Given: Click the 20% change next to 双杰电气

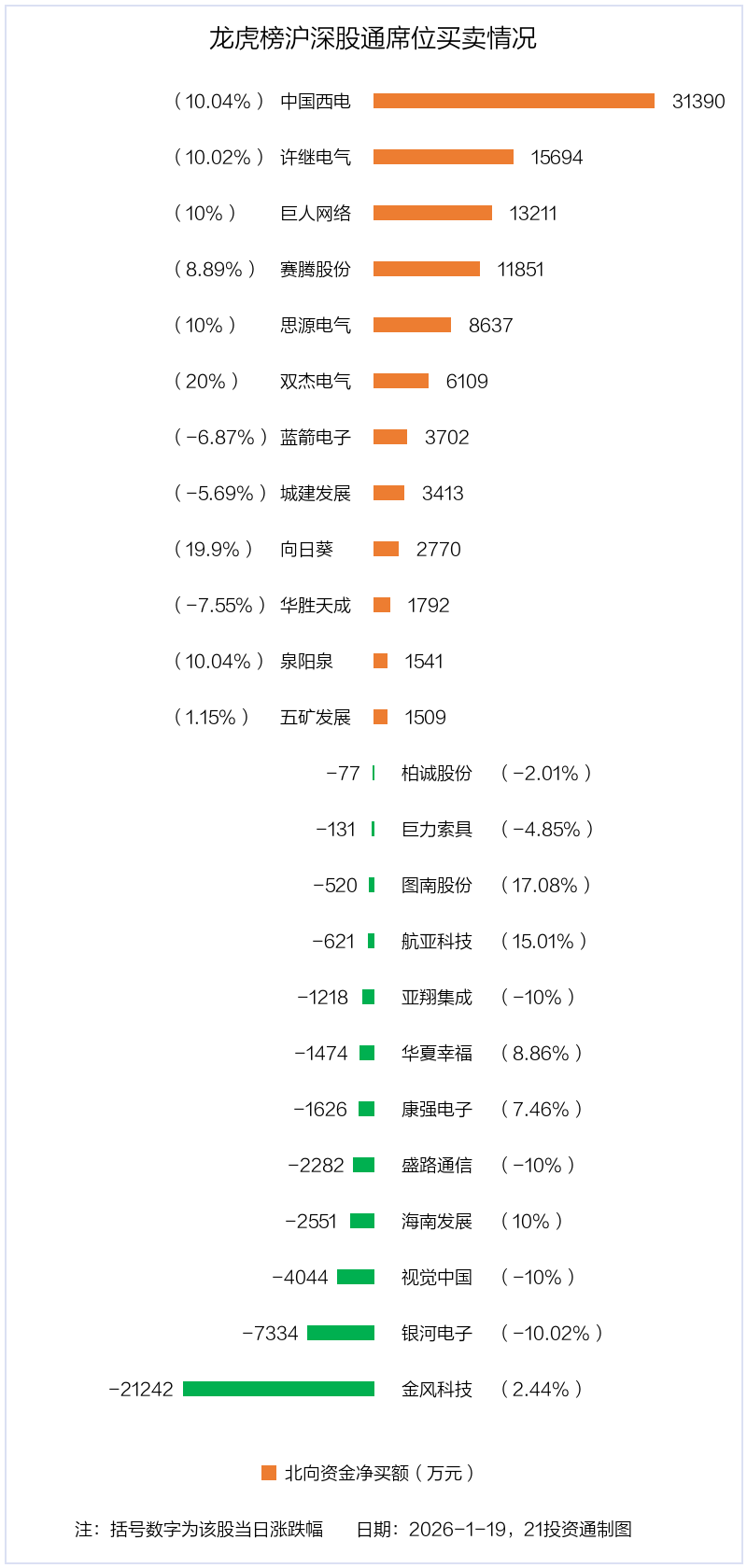Looking at the screenshot, I should pyautogui.click(x=206, y=381).
